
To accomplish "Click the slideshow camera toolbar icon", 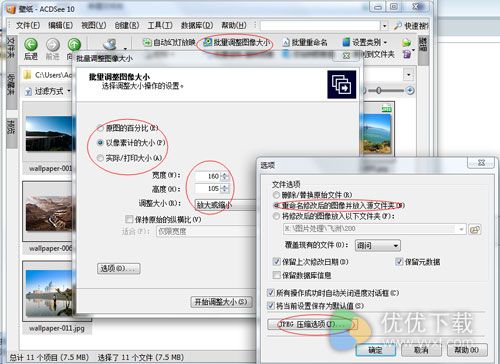I will pos(110,44).
